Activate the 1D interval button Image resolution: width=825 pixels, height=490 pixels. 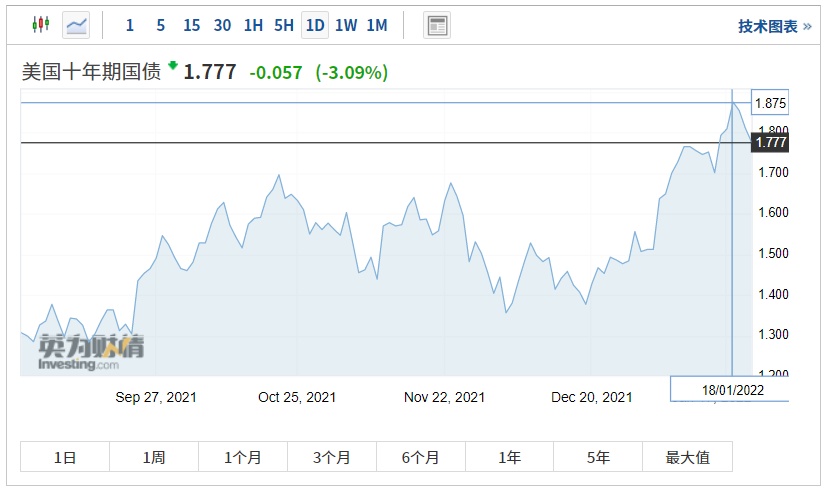pos(315,25)
